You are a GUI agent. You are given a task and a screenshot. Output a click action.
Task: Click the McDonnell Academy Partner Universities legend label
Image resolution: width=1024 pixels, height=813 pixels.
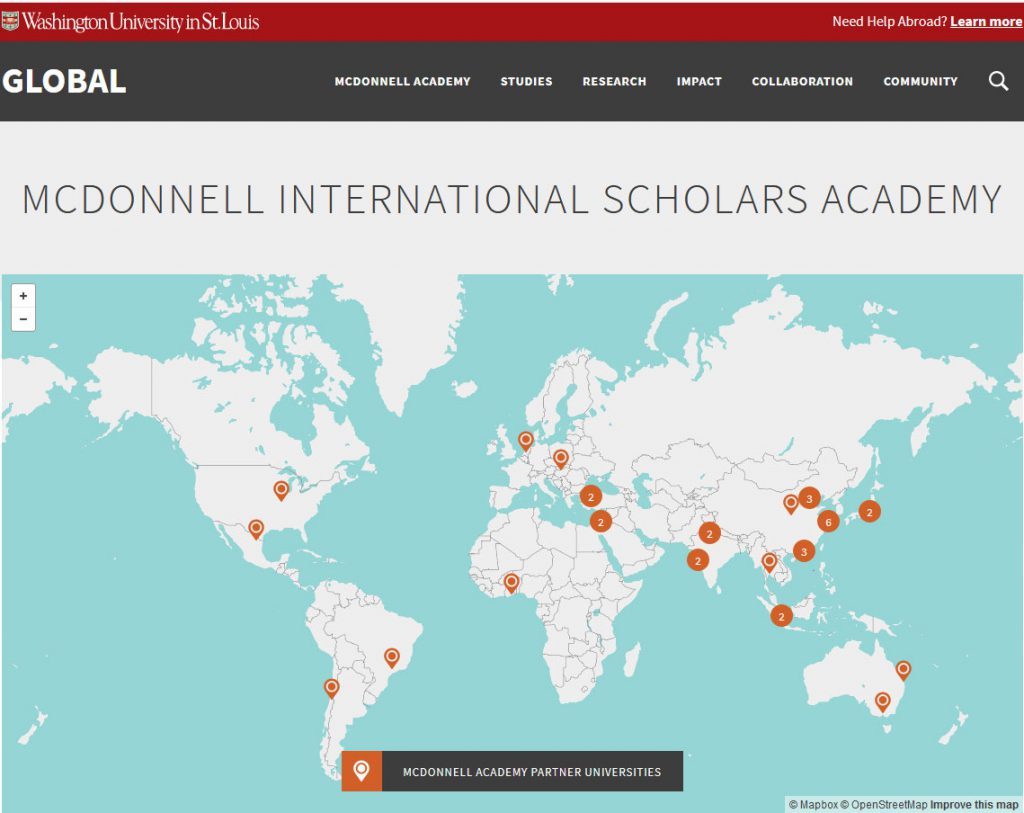(532, 772)
